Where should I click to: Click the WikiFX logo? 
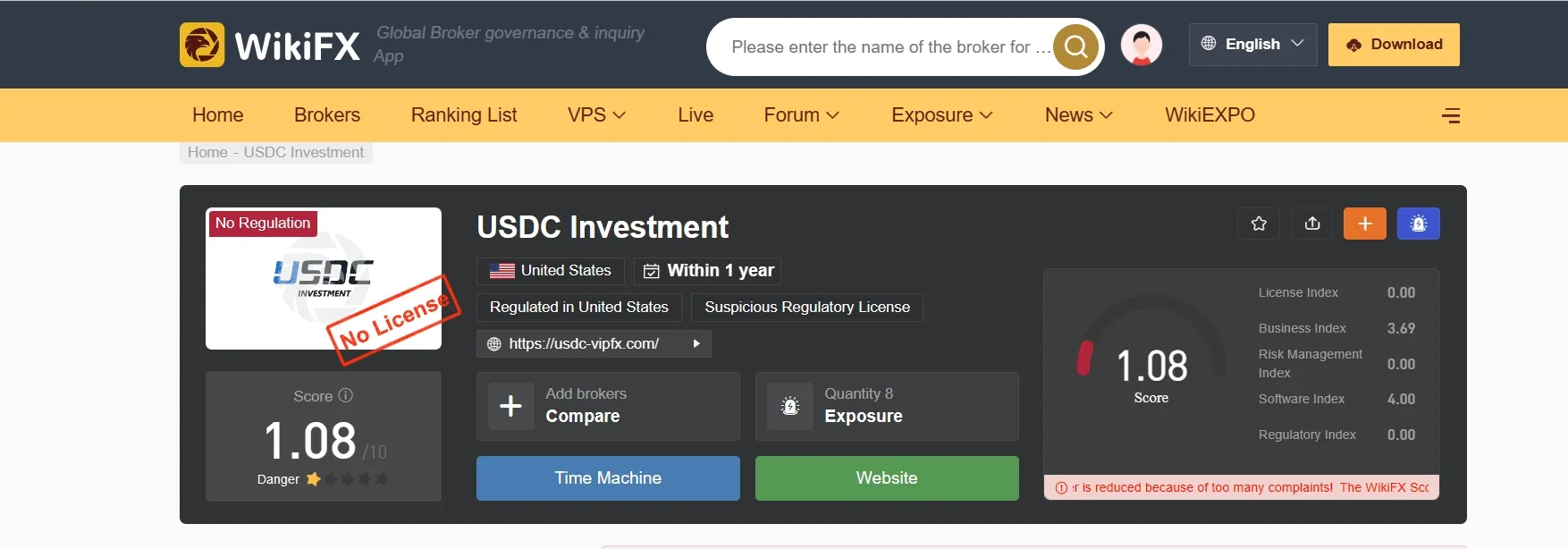pos(270,45)
